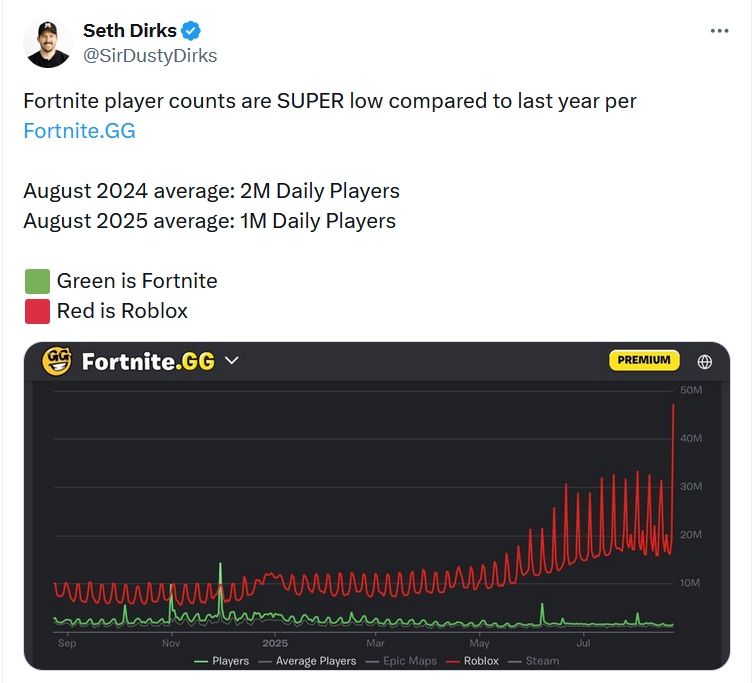Enable the Steam legend series
The height and width of the screenshot is (683, 756).
534,661
